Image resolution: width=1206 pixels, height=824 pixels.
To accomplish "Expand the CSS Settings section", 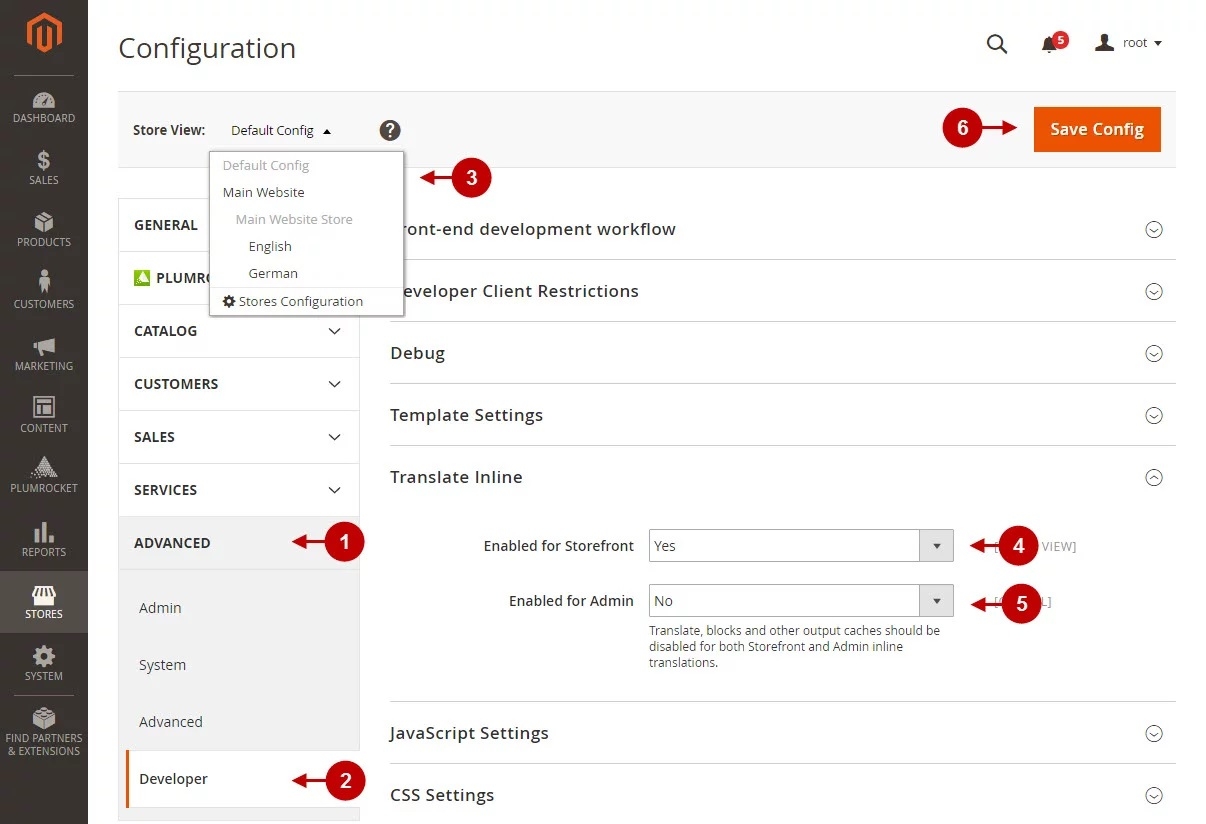I will pyautogui.click(x=783, y=795).
